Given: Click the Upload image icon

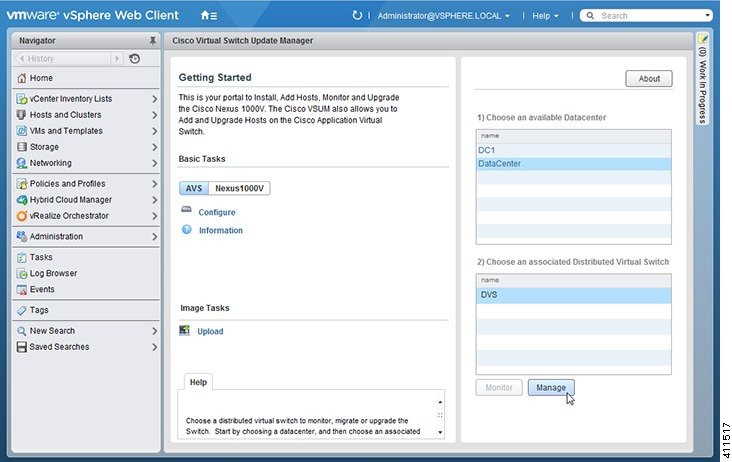Looking at the screenshot, I should coord(184,330).
